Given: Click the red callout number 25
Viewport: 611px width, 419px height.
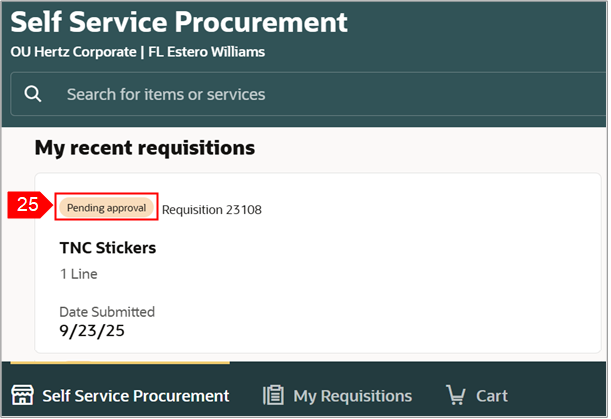Looking at the screenshot, I should coord(29,206).
